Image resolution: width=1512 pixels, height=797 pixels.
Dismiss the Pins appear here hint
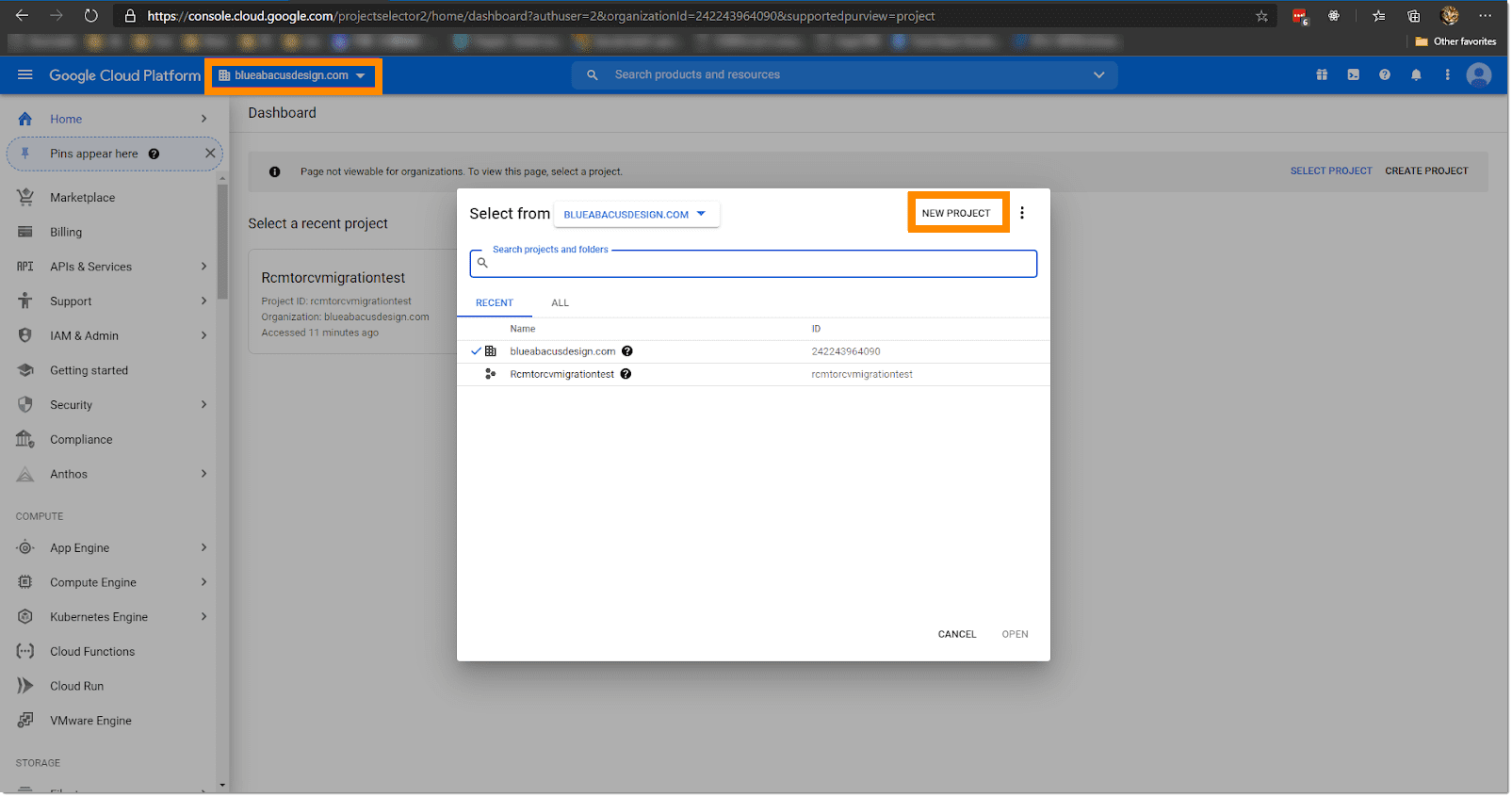210,154
